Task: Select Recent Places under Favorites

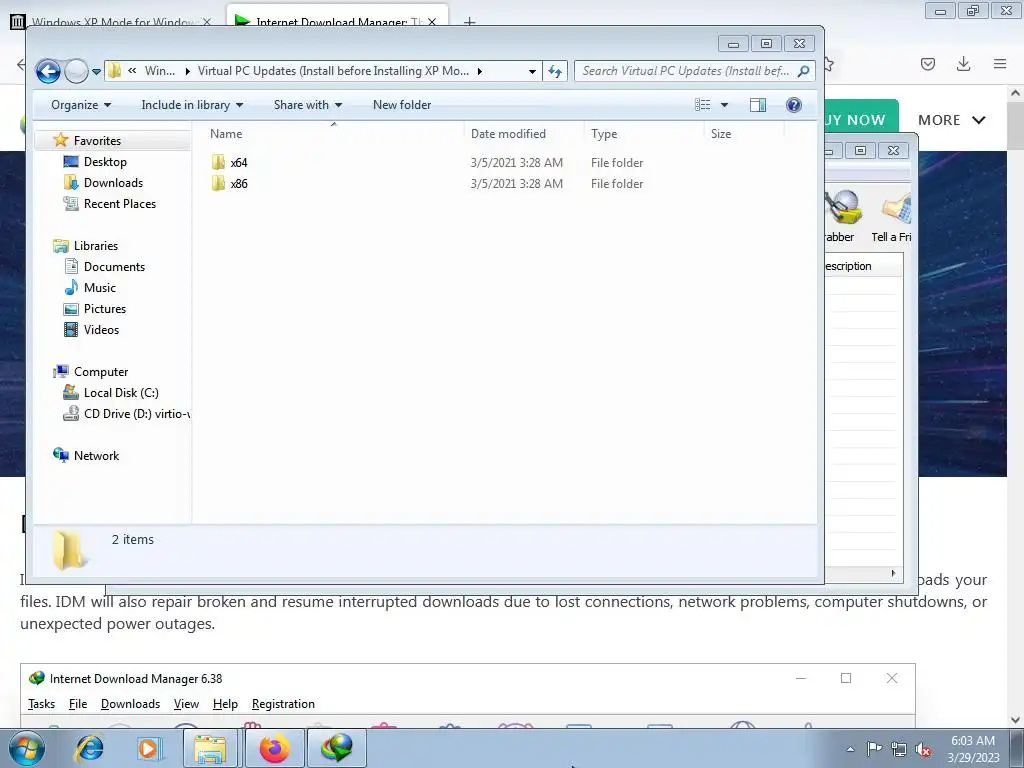Action: click(x=120, y=204)
